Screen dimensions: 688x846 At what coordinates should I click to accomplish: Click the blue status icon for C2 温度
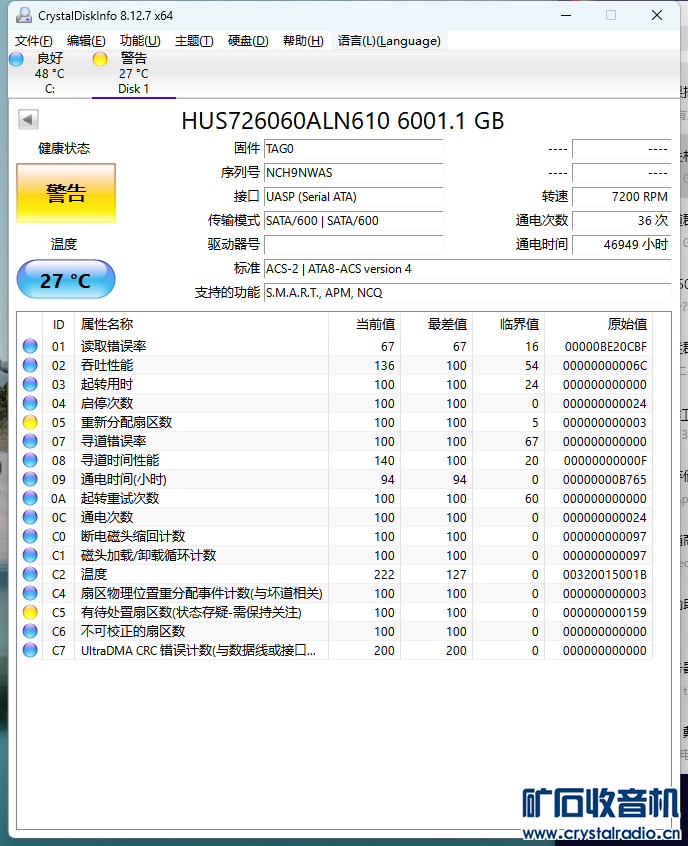click(x=30, y=574)
